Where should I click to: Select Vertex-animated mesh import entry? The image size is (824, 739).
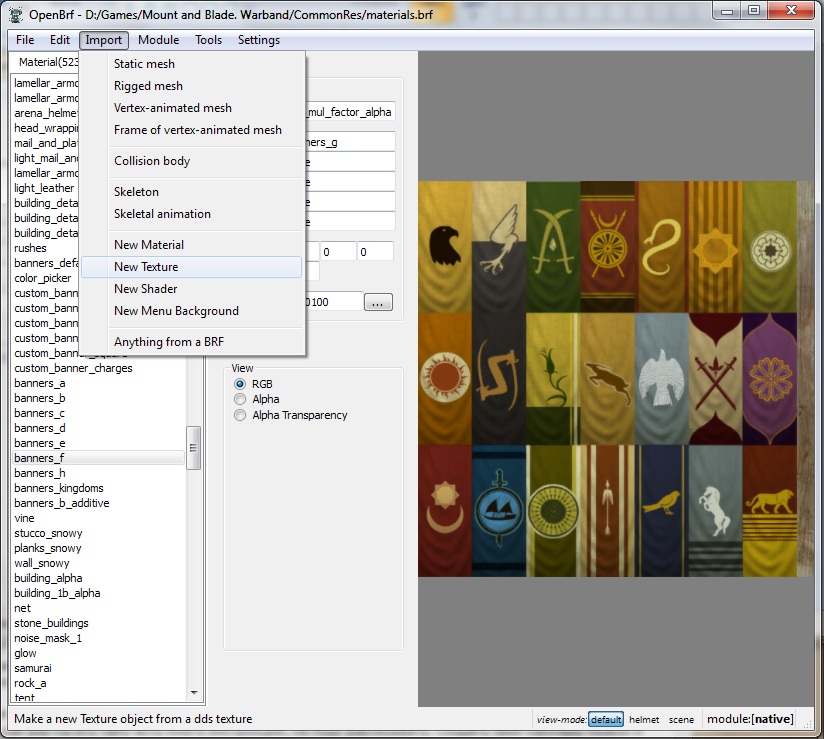pyautogui.click(x=192, y=108)
